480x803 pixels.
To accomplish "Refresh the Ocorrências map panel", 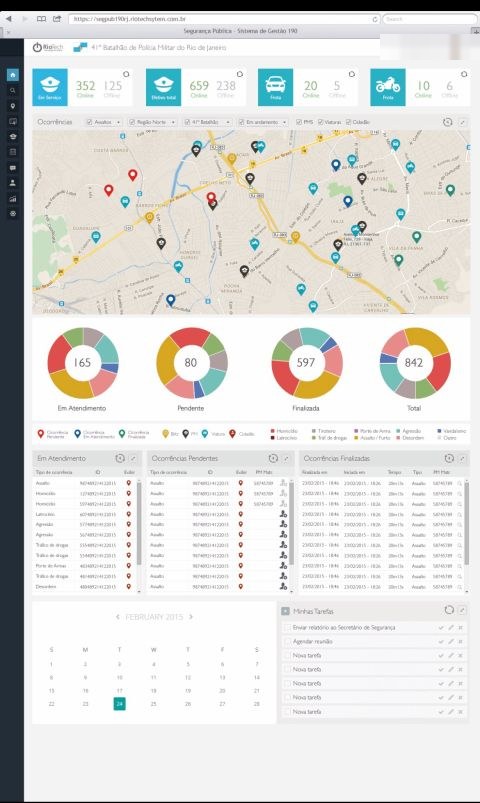I will click(447, 122).
